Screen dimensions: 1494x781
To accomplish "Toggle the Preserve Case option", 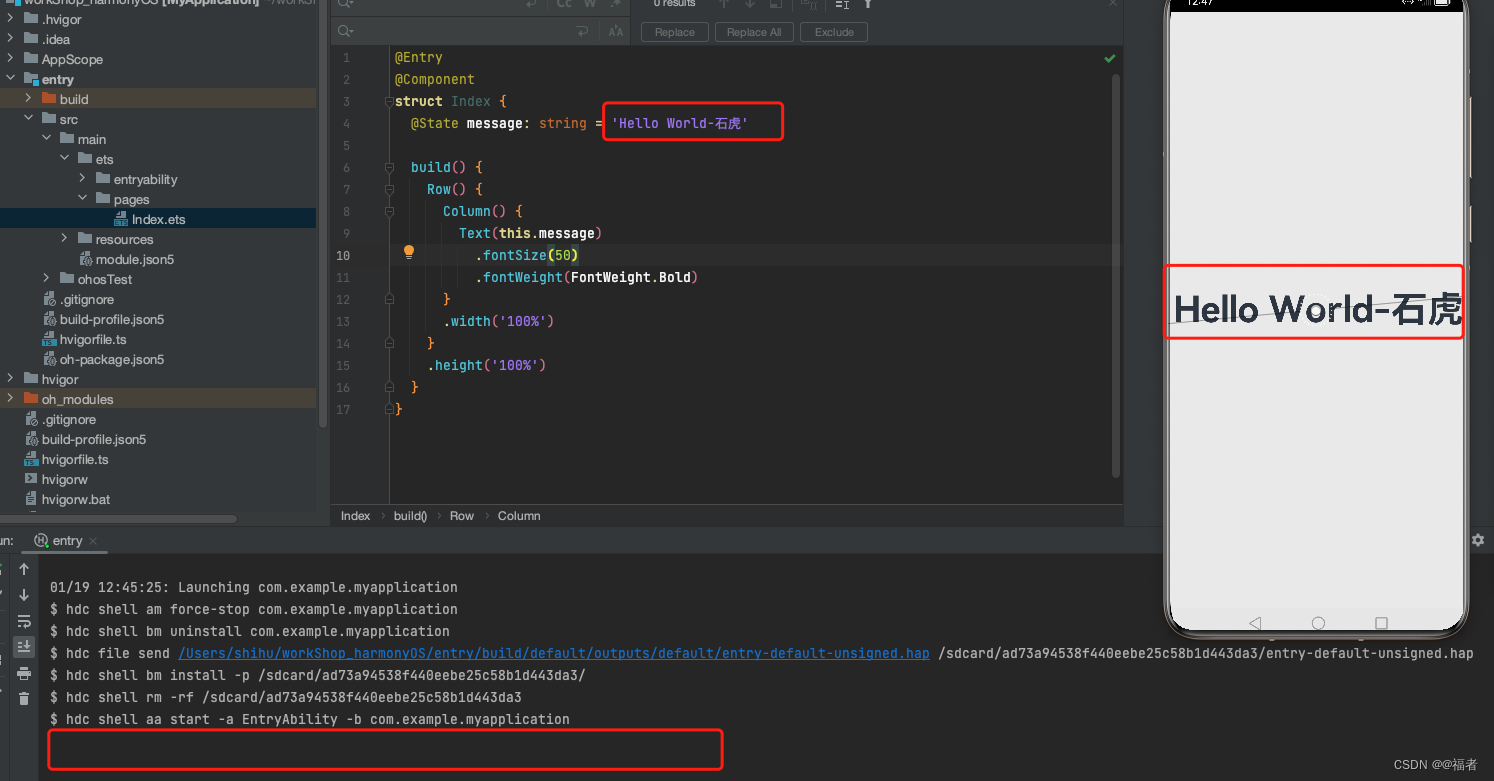I will coord(616,32).
